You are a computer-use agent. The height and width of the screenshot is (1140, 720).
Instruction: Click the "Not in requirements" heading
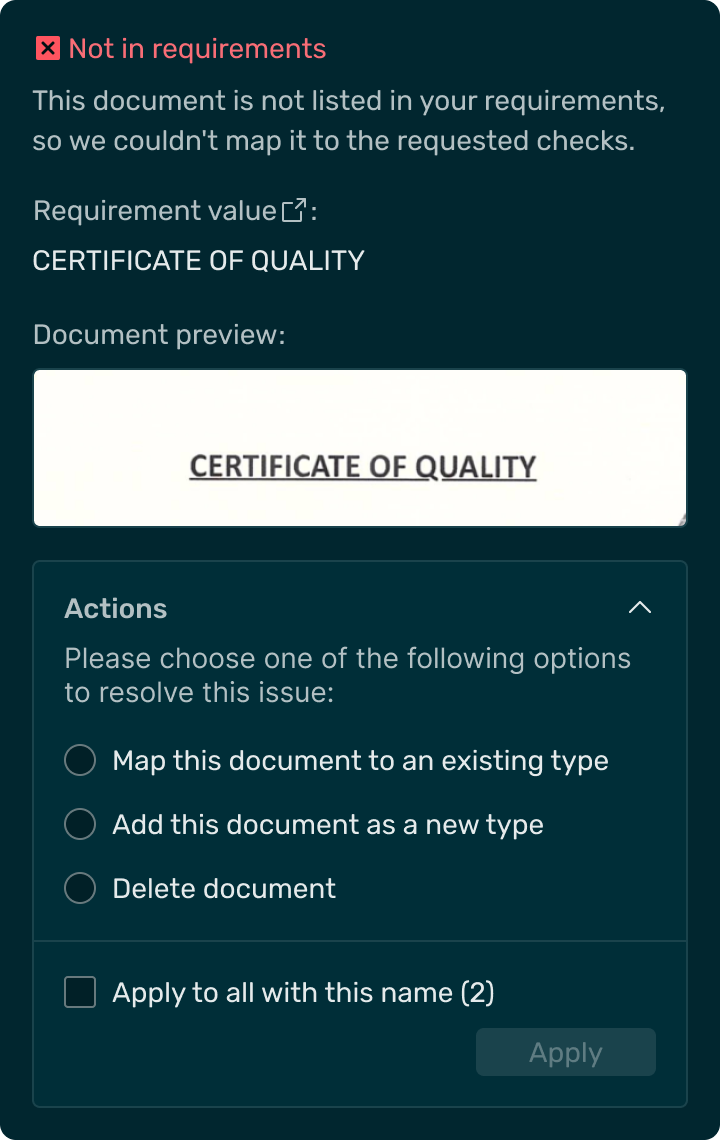[197, 48]
